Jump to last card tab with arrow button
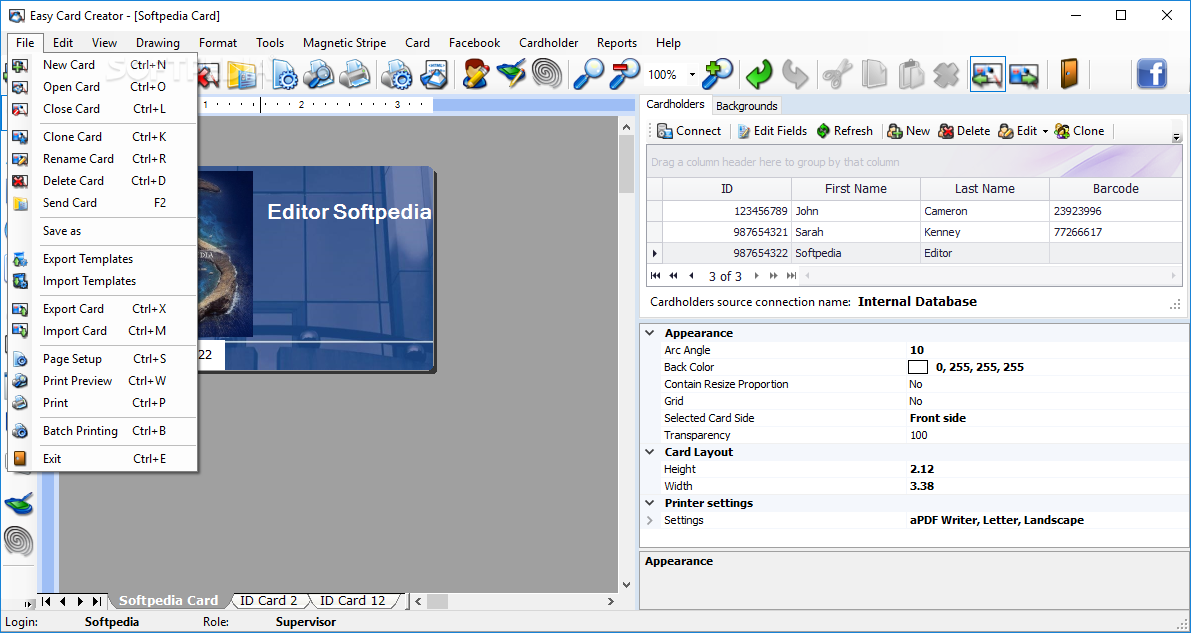Image resolution: width=1191 pixels, height=633 pixels. [x=97, y=601]
